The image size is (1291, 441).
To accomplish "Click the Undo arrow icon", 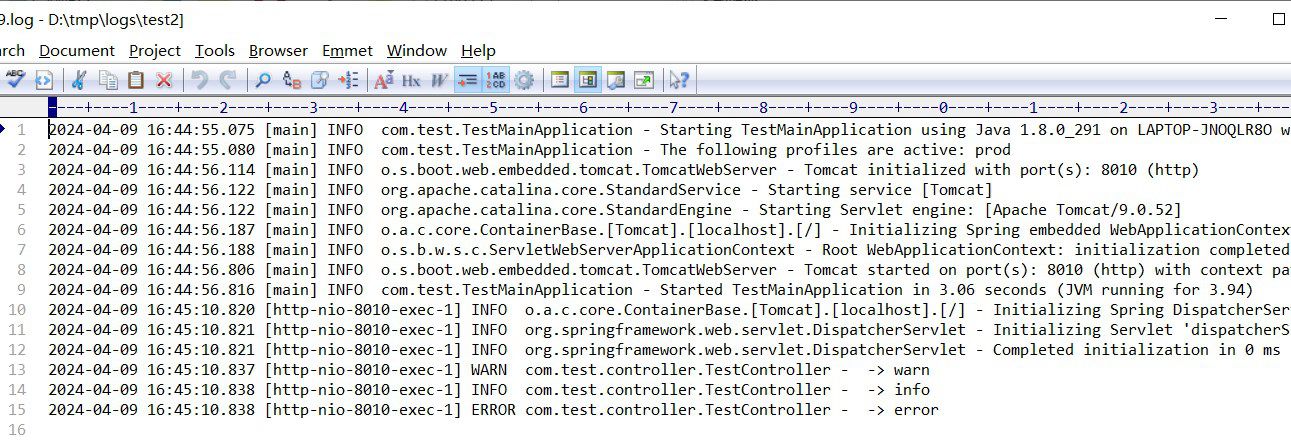I will [200, 80].
